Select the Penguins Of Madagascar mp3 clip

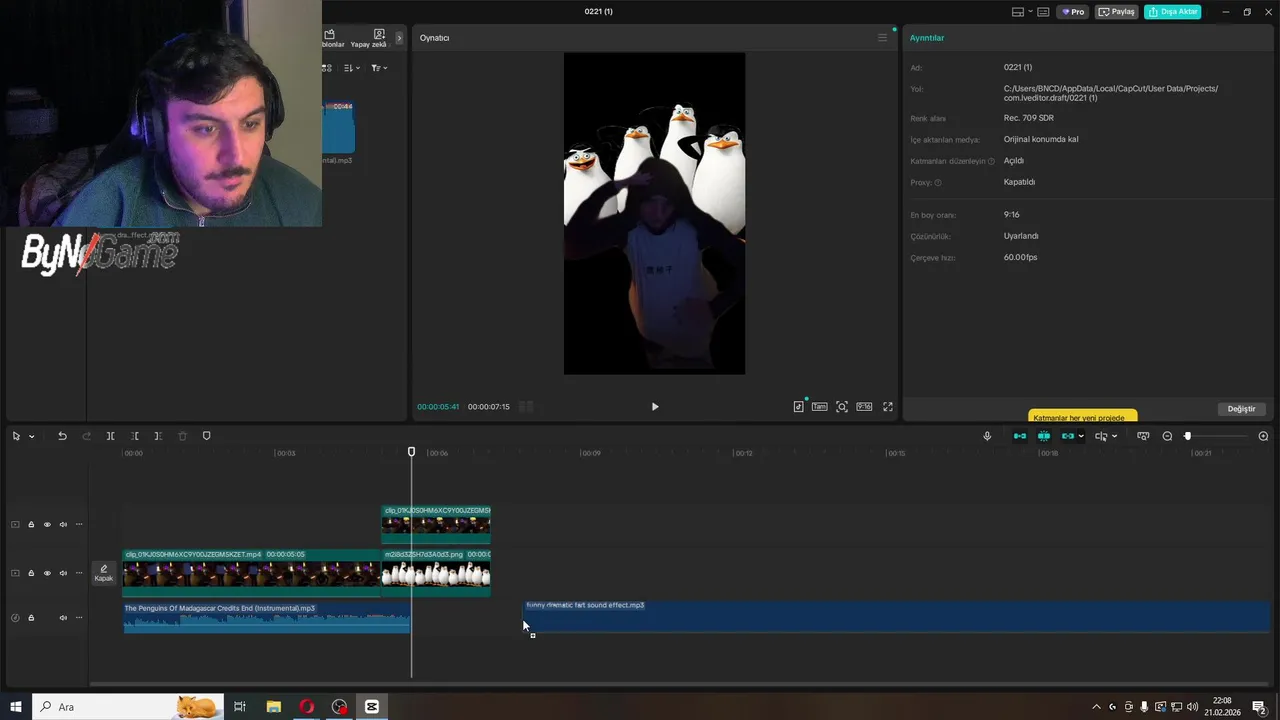pyautogui.click(x=267, y=617)
